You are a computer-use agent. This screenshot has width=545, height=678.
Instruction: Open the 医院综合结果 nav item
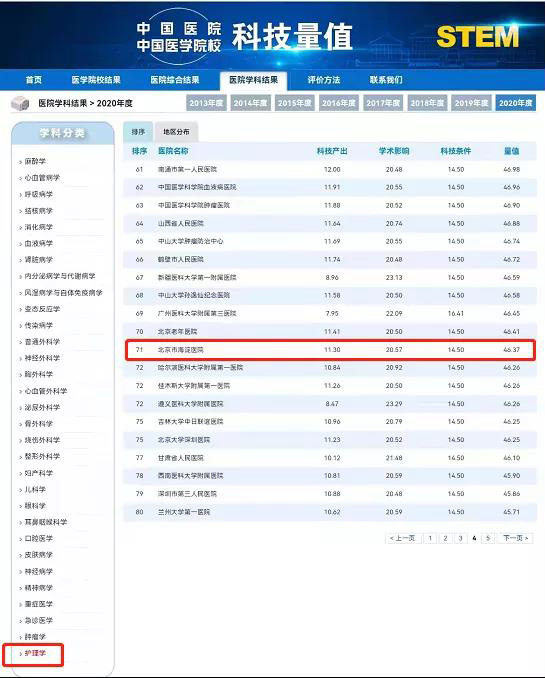click(x=175, y=80)
